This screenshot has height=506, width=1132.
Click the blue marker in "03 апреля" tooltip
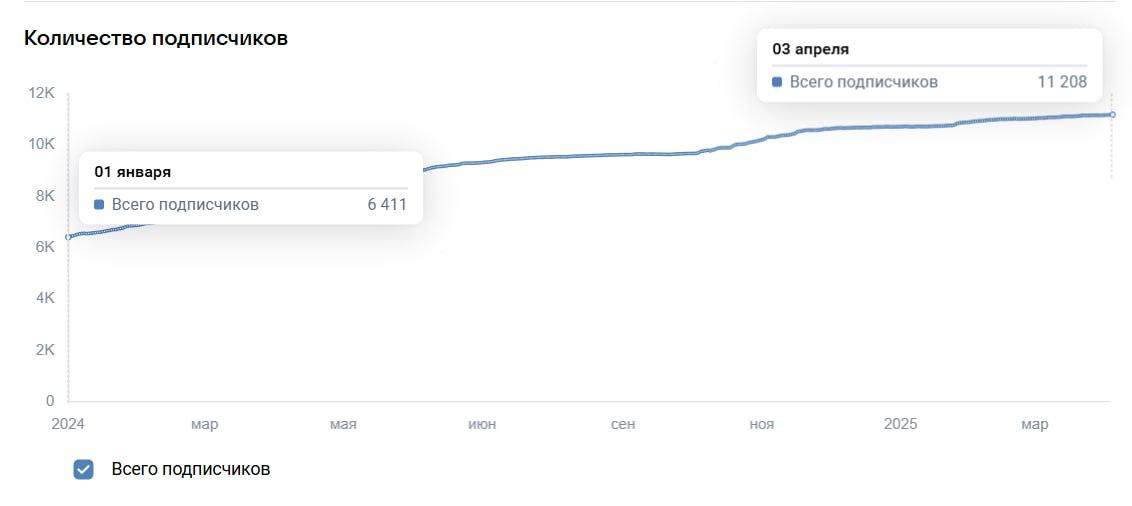tap(777, 82)
